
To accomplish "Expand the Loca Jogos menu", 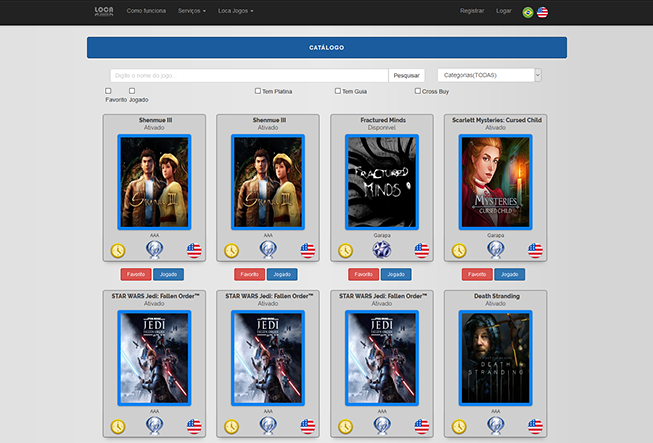I will (235, 11).
